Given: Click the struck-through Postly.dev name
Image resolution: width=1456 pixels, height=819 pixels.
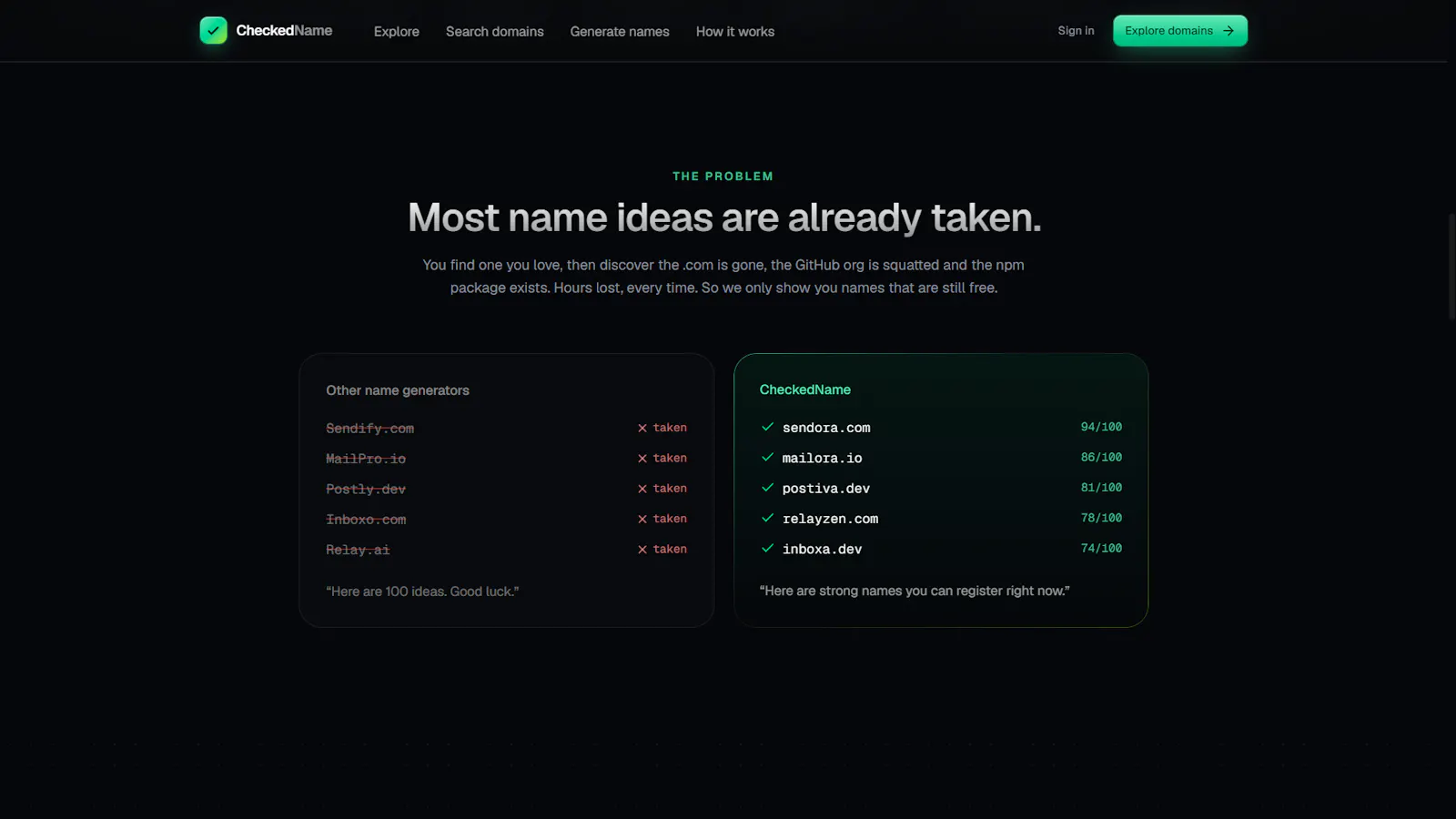Looking at the screenshot, I should [x=366, y=490].
